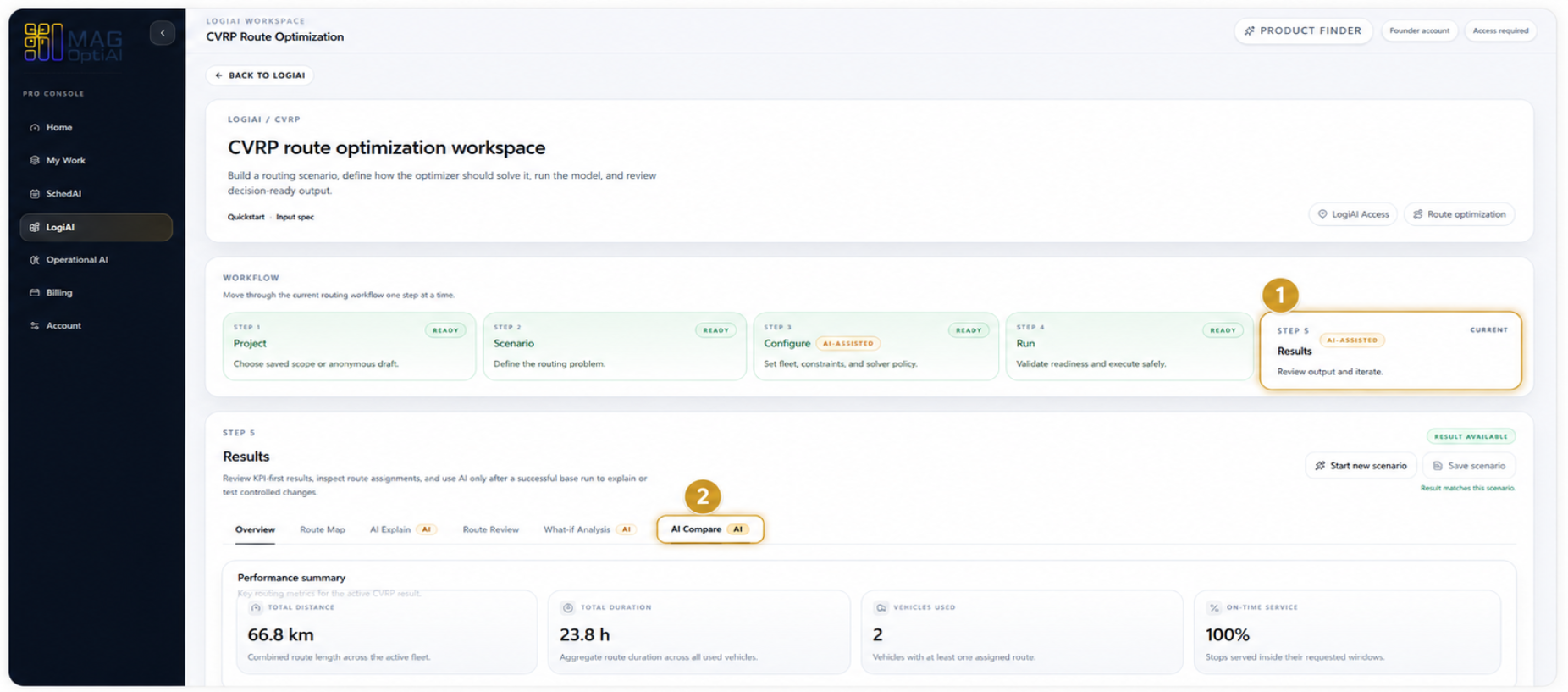Click the Total Distance metric icon
This screenshot has height=692, width=1568.
[256, 608]
